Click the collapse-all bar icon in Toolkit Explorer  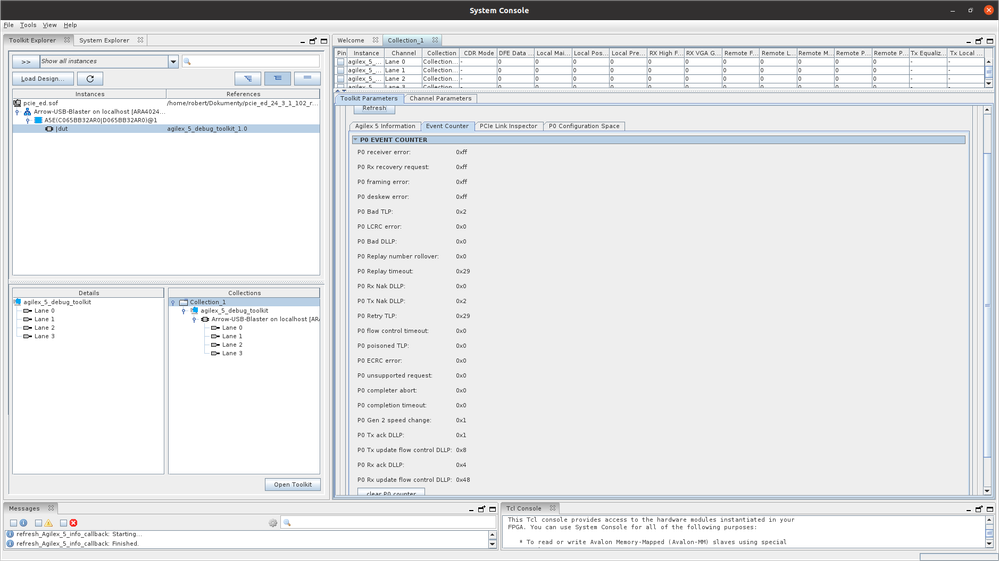coord(307,79)
